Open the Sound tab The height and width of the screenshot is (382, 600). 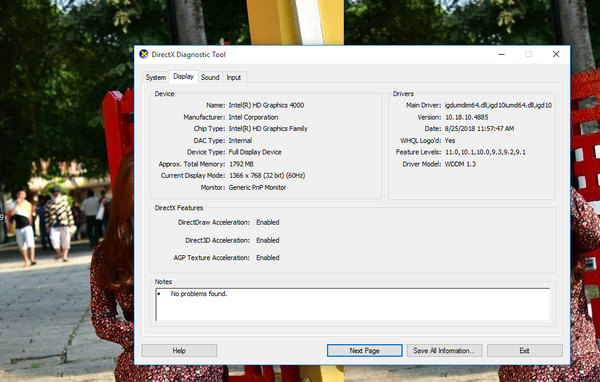[210, 77]
